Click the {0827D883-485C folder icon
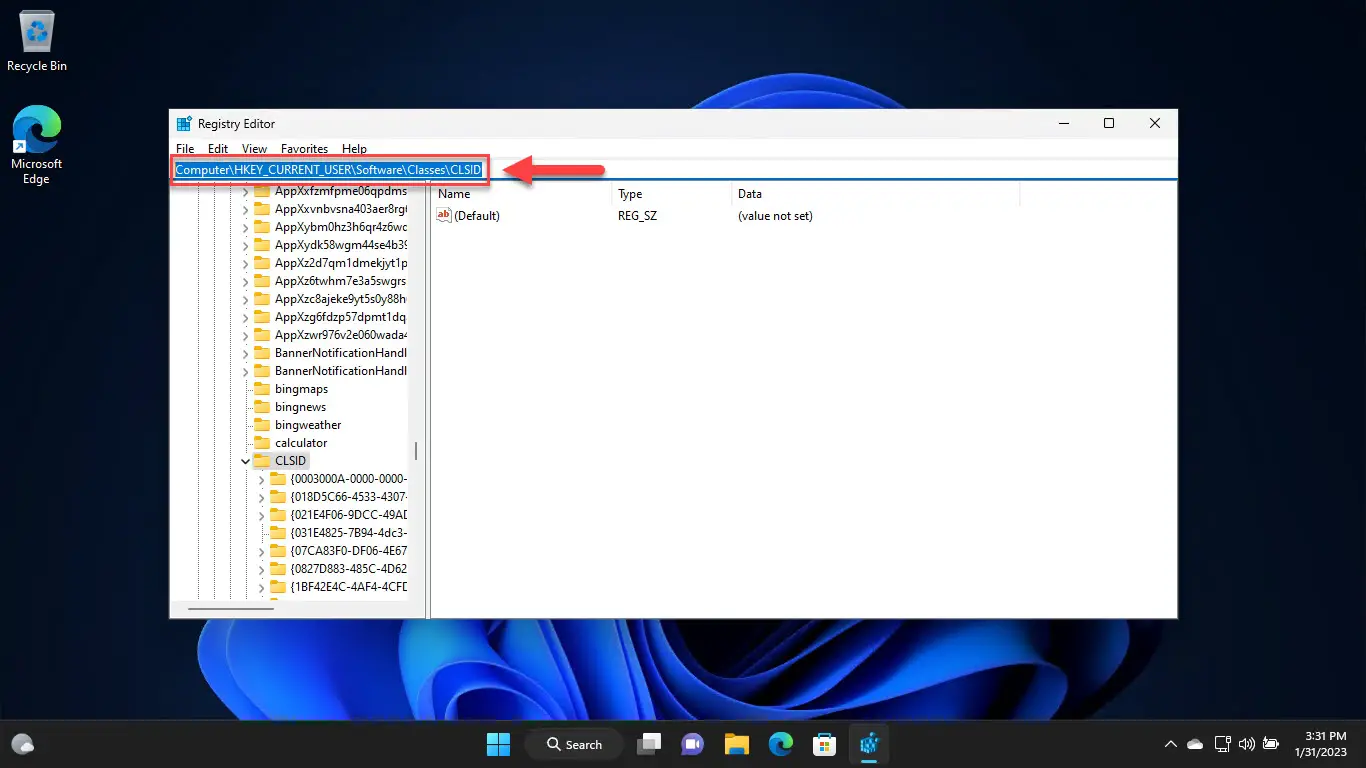 tap(278, 569)
